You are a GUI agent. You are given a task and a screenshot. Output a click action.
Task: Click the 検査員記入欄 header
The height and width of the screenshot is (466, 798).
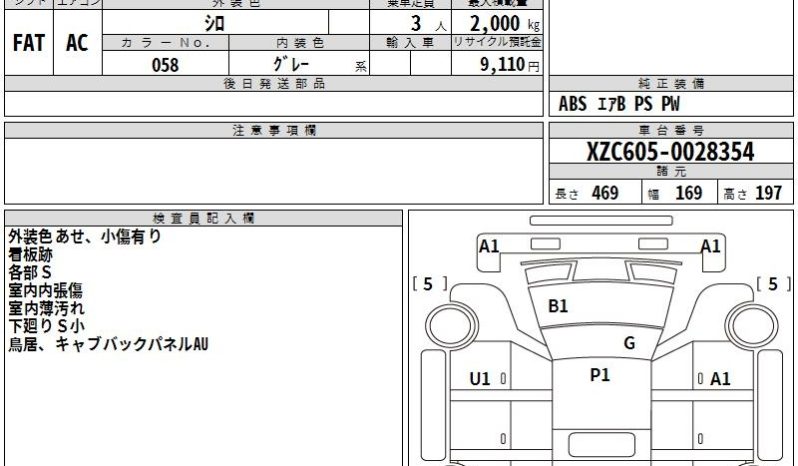click(204, 218)
